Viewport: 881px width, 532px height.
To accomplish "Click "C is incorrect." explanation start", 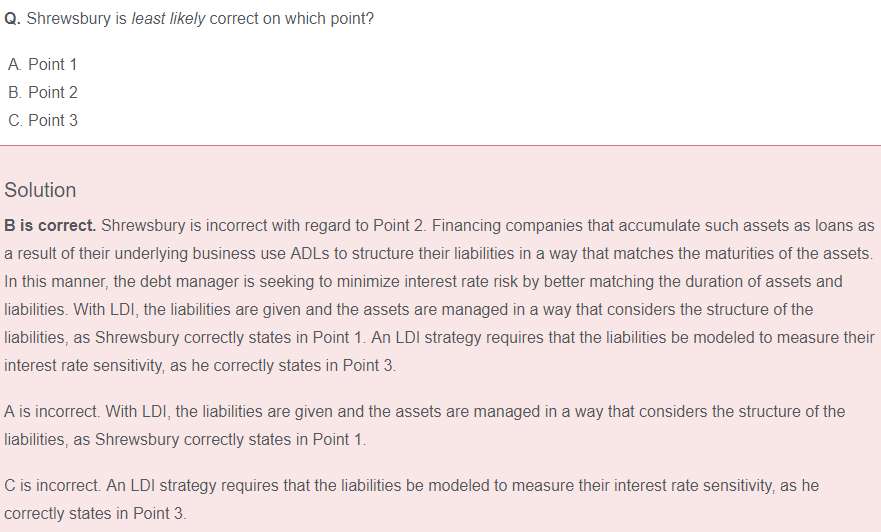I will click(51, 485).
